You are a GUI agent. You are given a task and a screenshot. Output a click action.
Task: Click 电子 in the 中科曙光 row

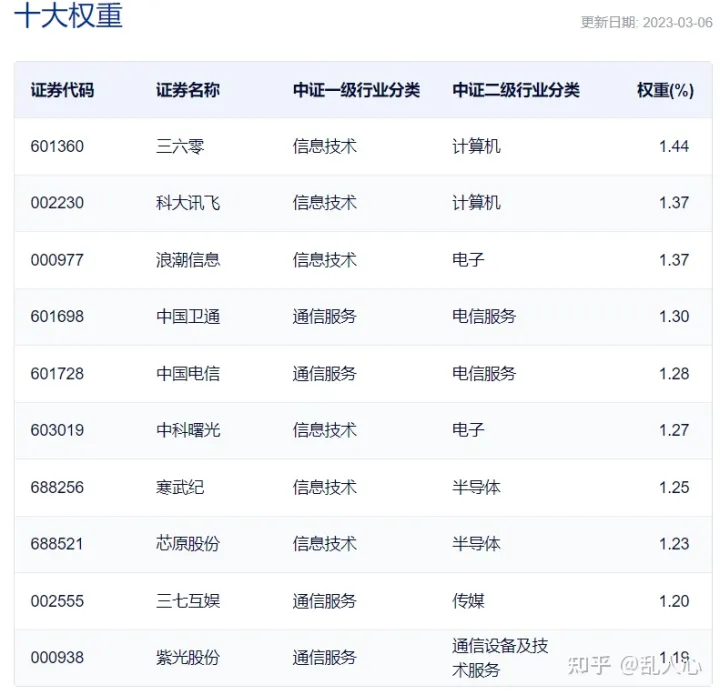pyautogui.click(x=468, y=431)
